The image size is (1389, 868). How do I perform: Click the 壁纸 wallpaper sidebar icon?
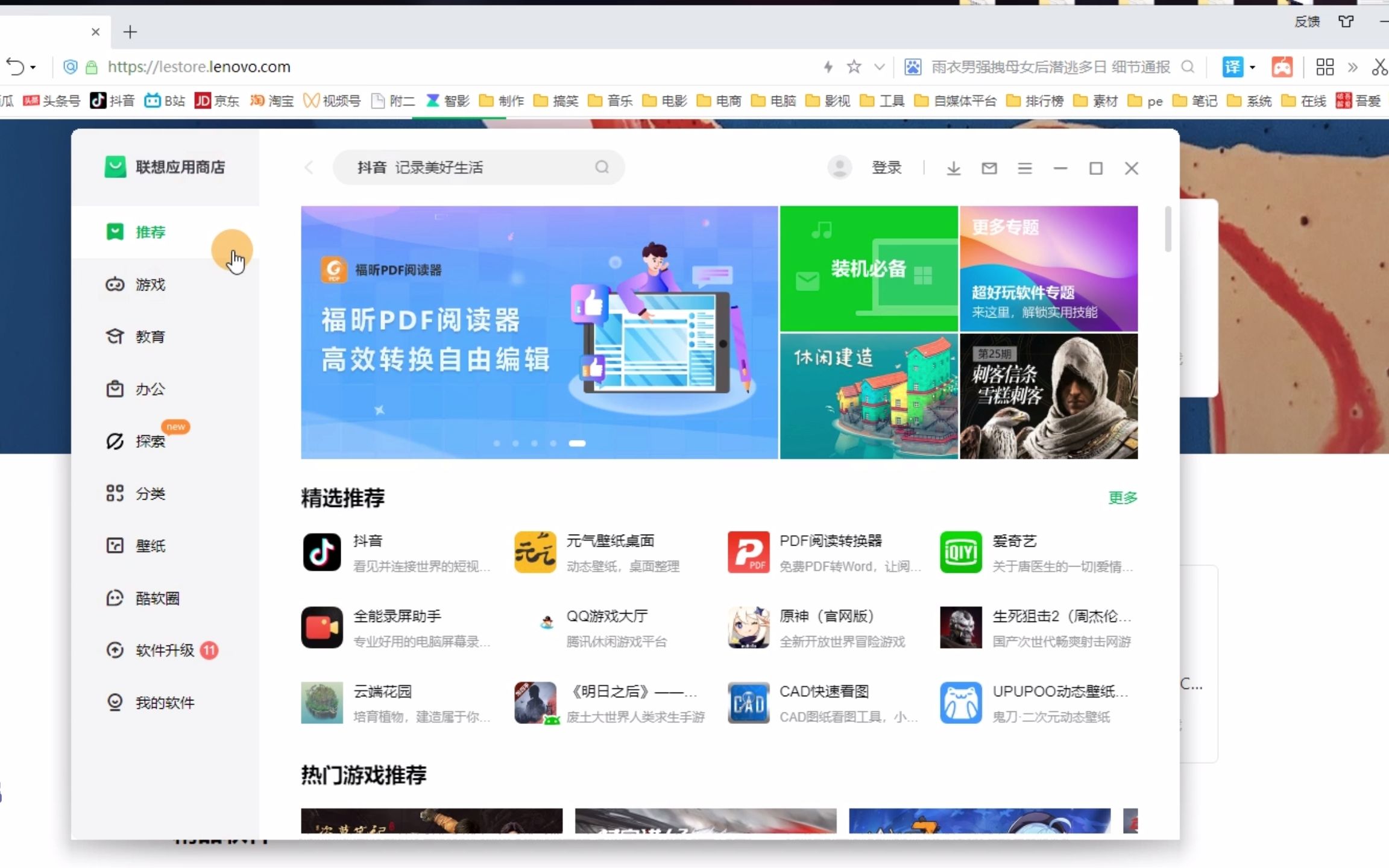pyautogui.click(x=115, y=546)
